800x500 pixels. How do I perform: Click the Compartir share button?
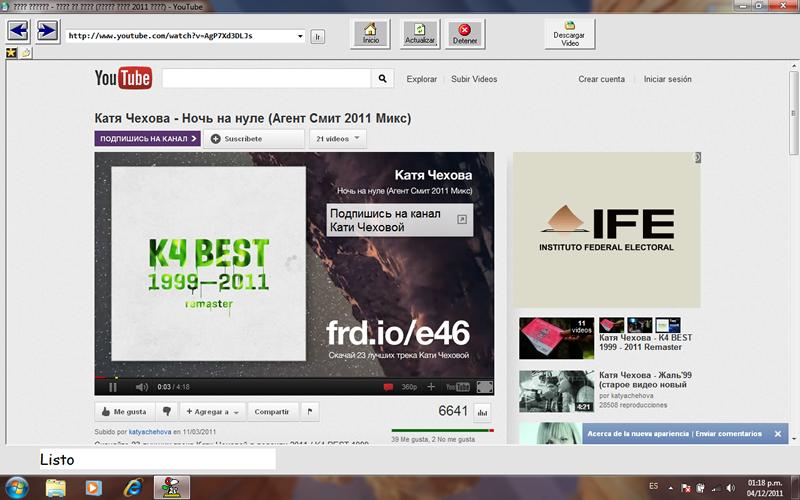272,412
